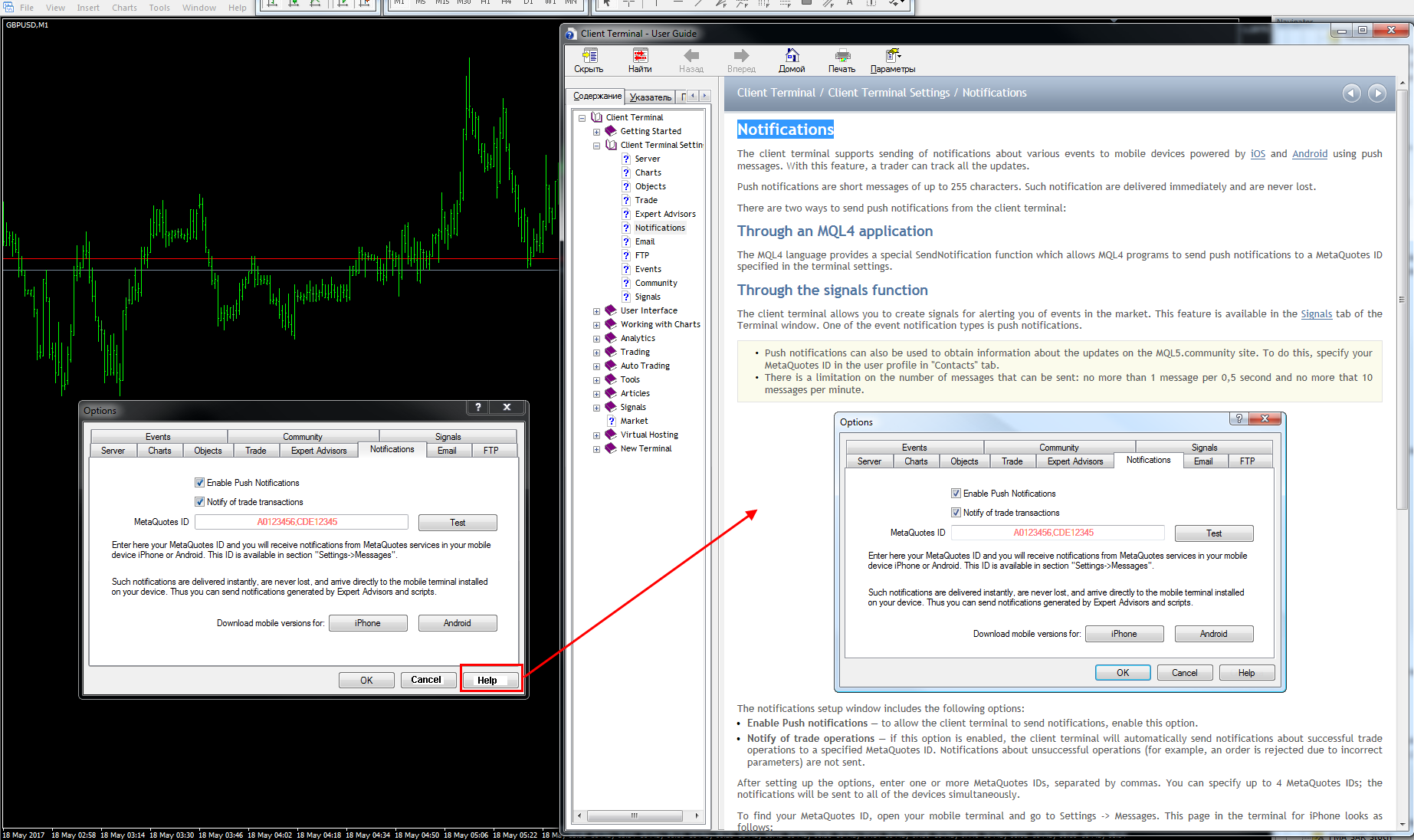Click the right tab-scroll arrow in help navigation pane
Image resolution: width=1414 pixels, height=840 pixels.
[x=704, y=96]
